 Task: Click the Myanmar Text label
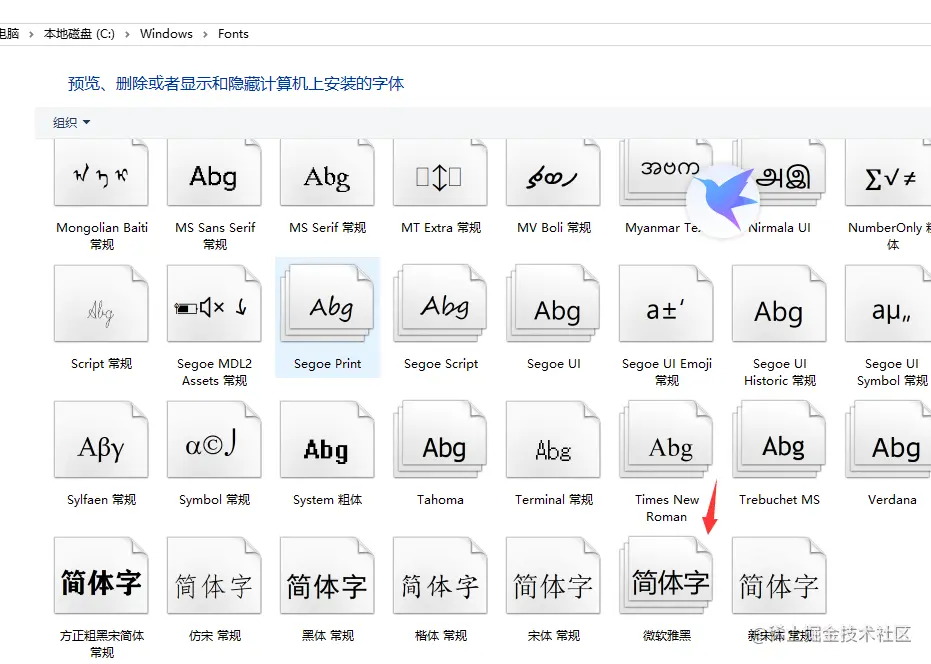[x=663, y=227]
